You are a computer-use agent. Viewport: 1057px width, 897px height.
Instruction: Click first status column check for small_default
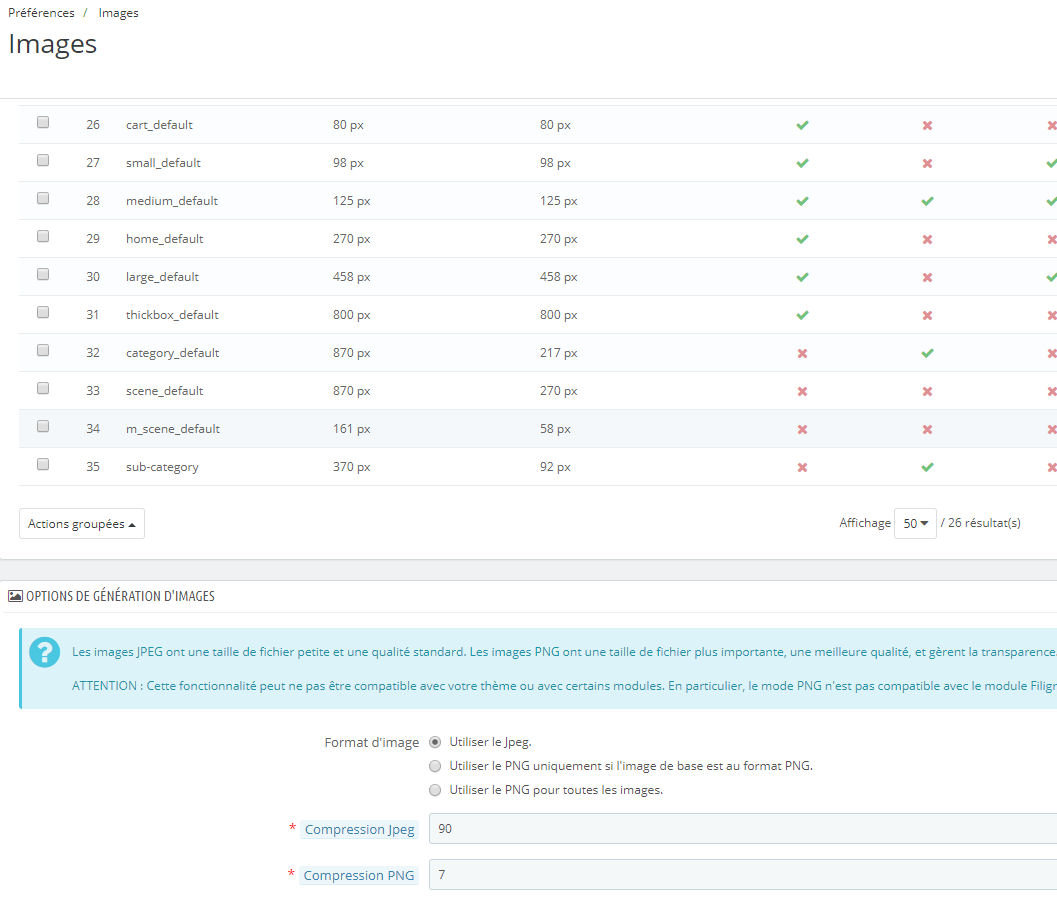(802, 163)
